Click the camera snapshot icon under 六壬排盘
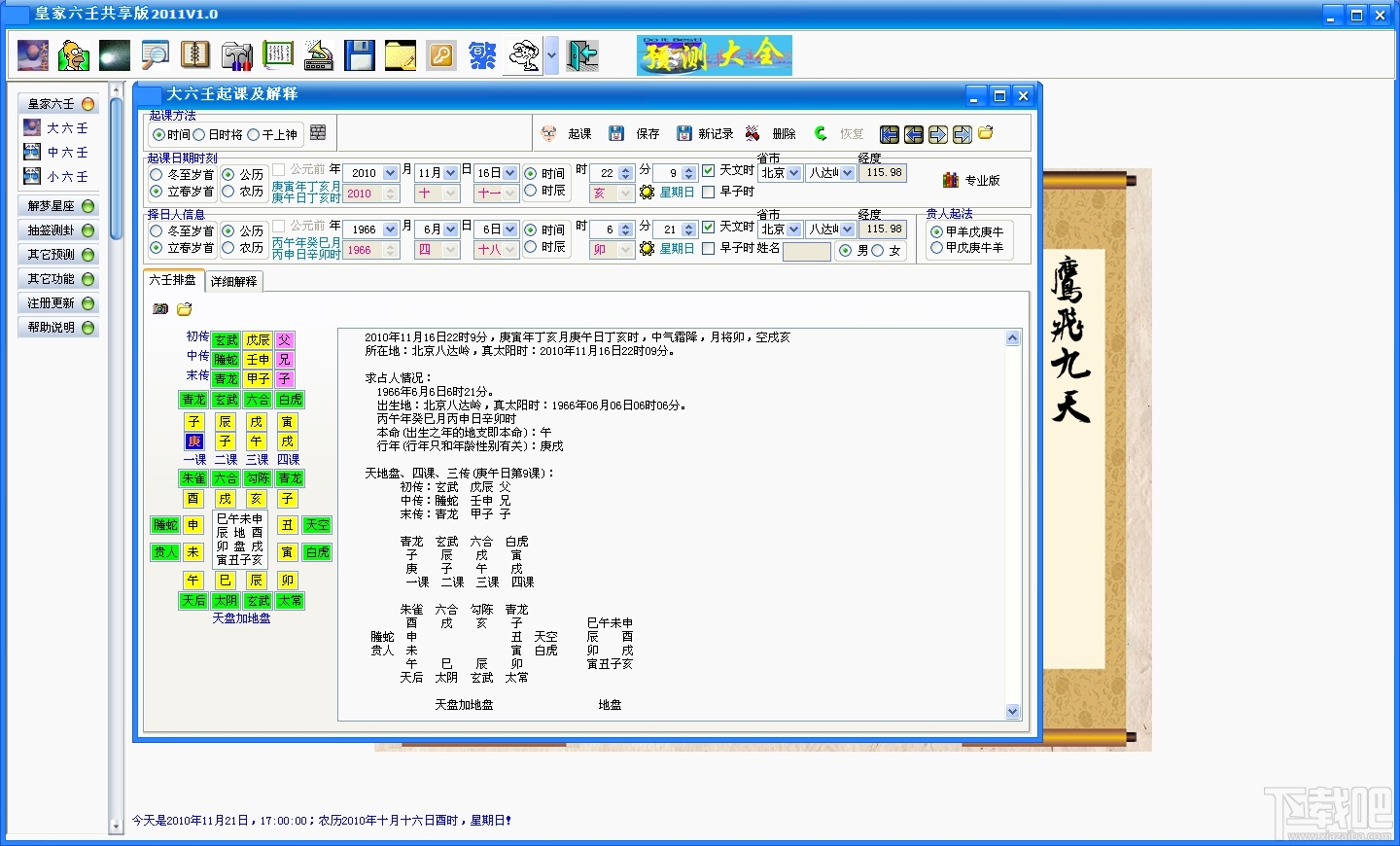Image resolution: width=1400 pixels, height=846 pixels. 160,309
